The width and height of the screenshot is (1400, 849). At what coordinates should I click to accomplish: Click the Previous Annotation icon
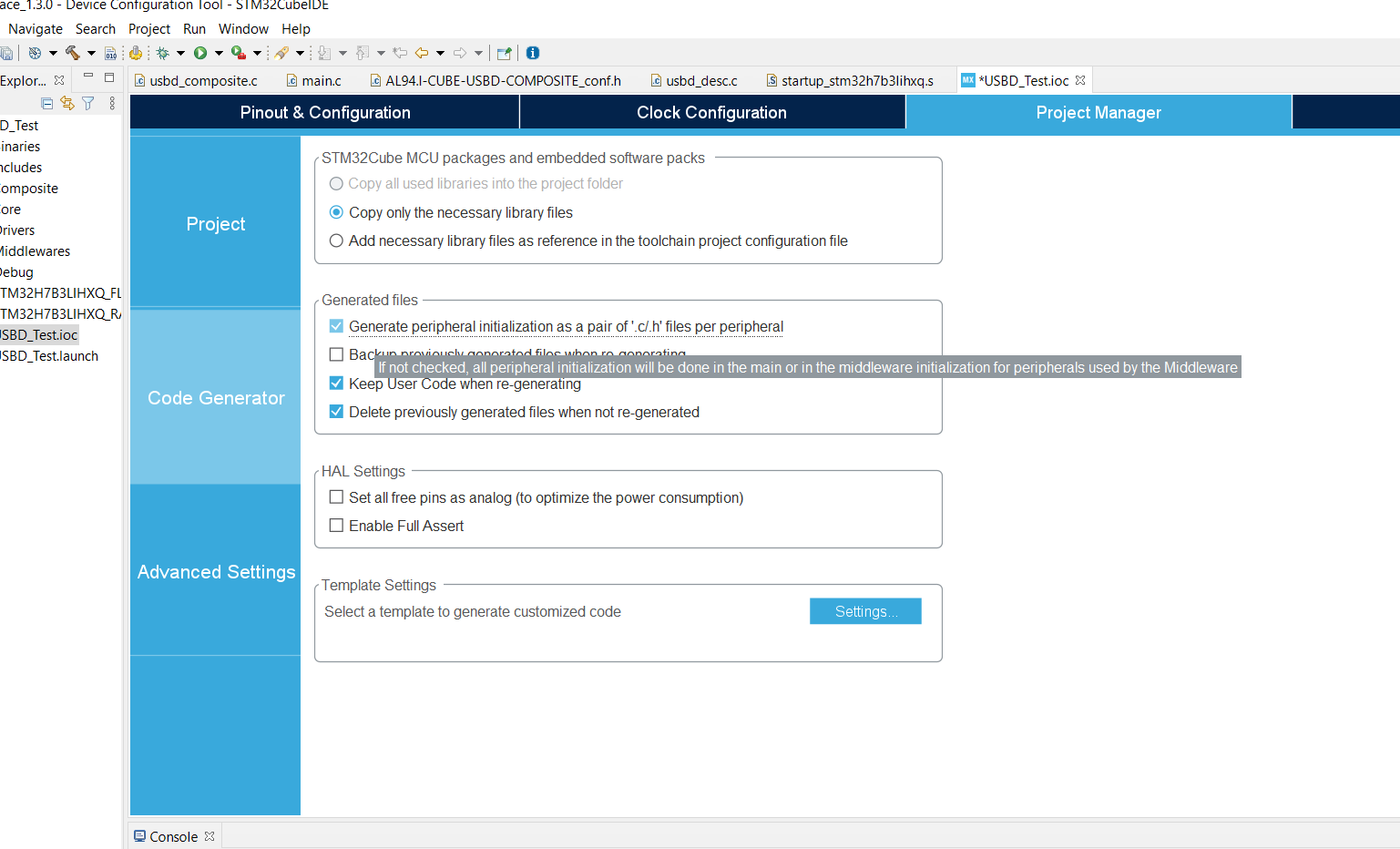363,53
